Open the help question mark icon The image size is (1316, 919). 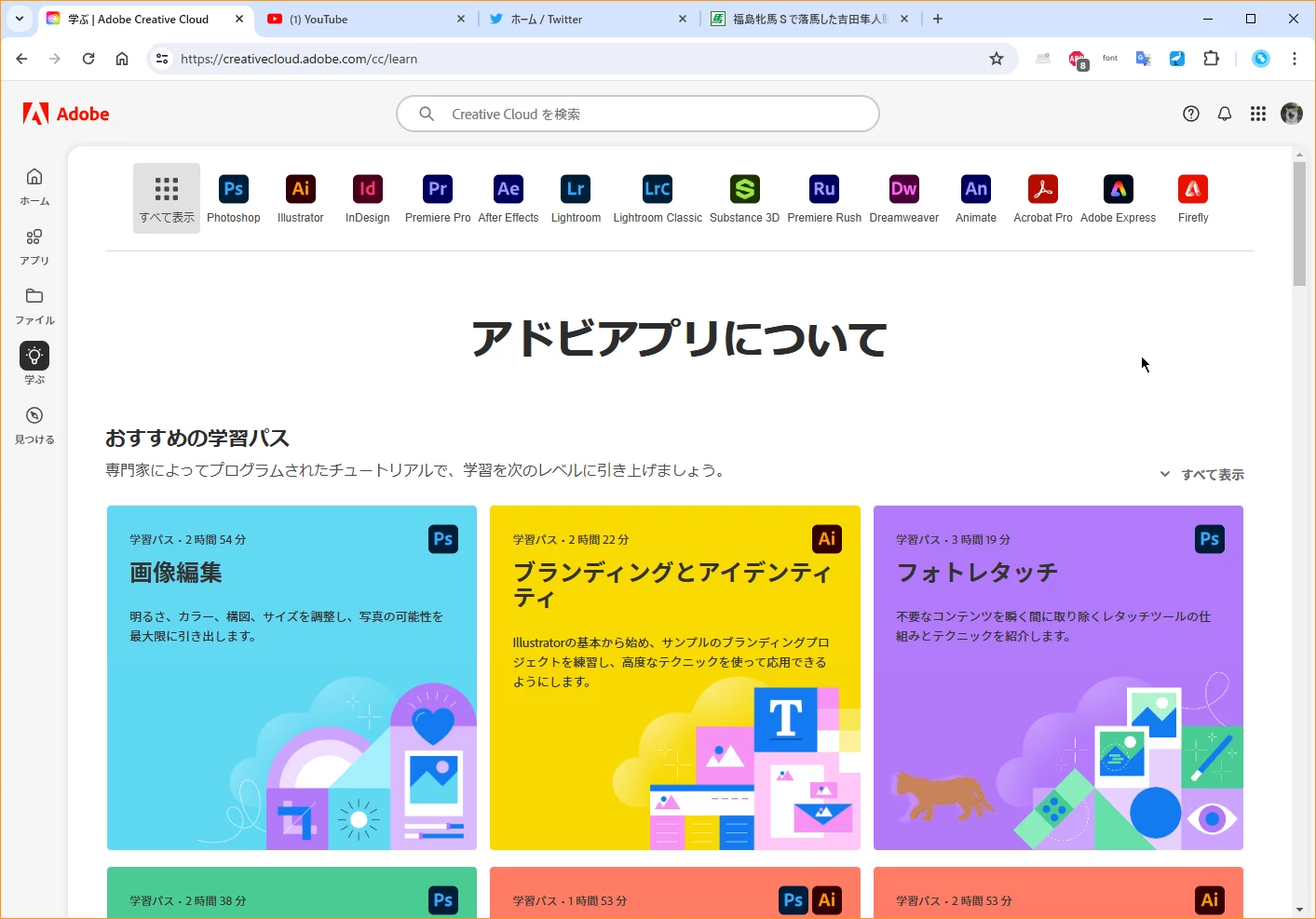(1191, 114)
